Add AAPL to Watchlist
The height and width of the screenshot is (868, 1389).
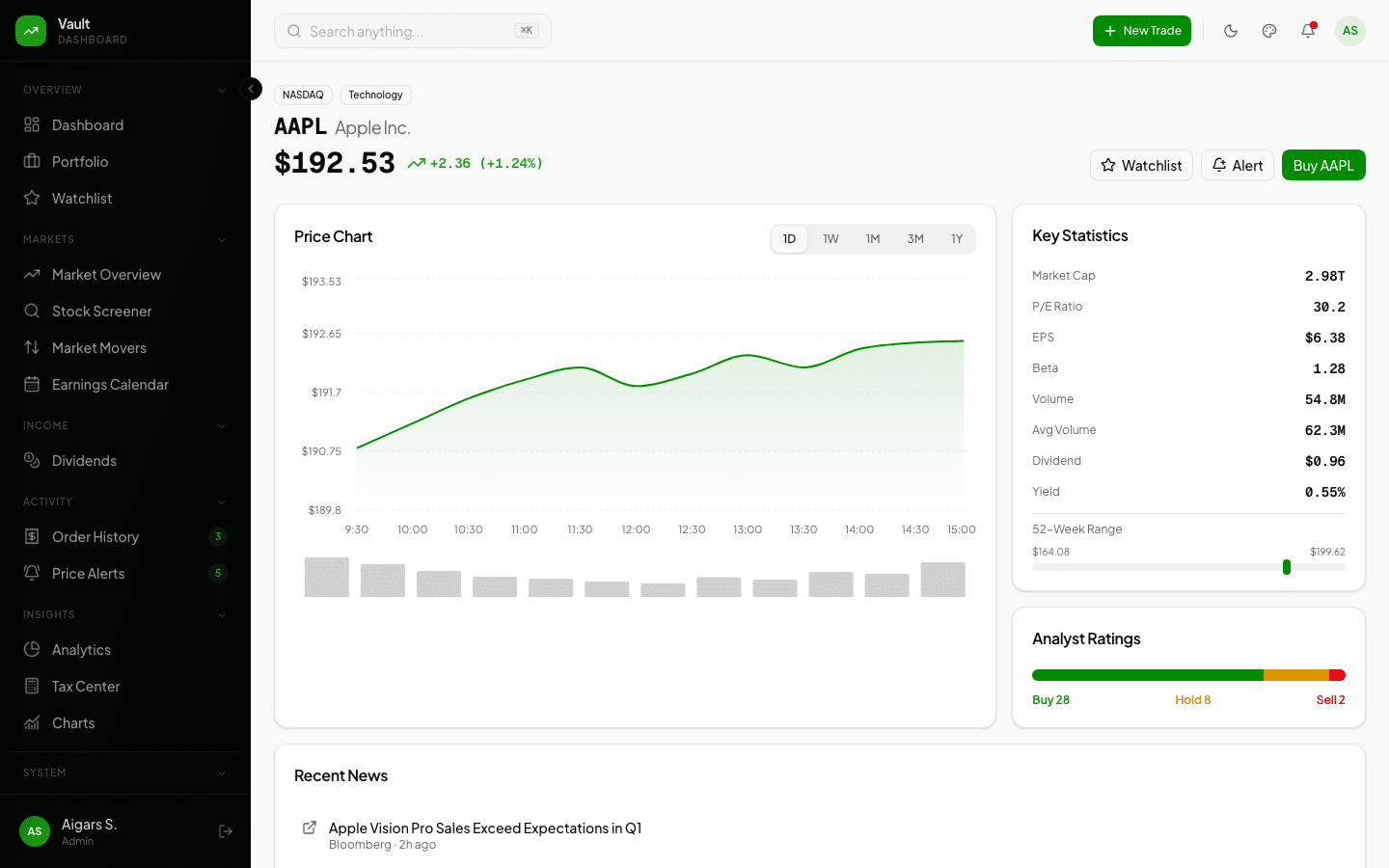coord(1141,165)
